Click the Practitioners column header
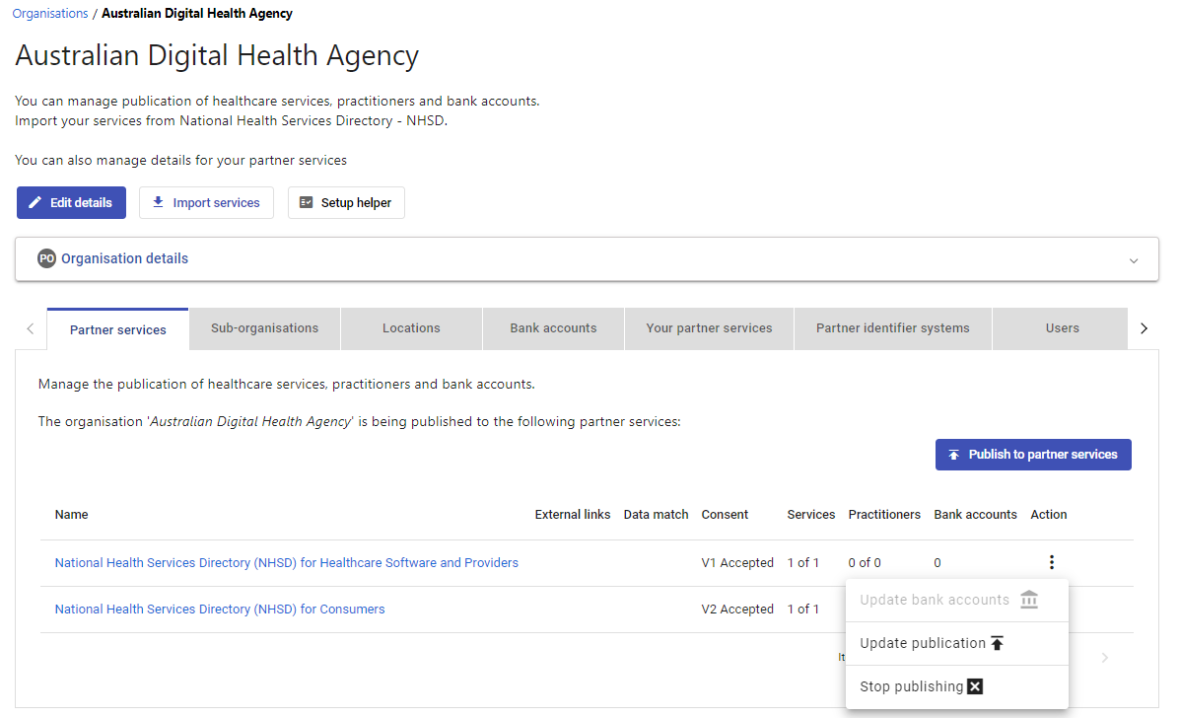Image resolution: width=1180 pixels, height=718 pixels. 884,515
